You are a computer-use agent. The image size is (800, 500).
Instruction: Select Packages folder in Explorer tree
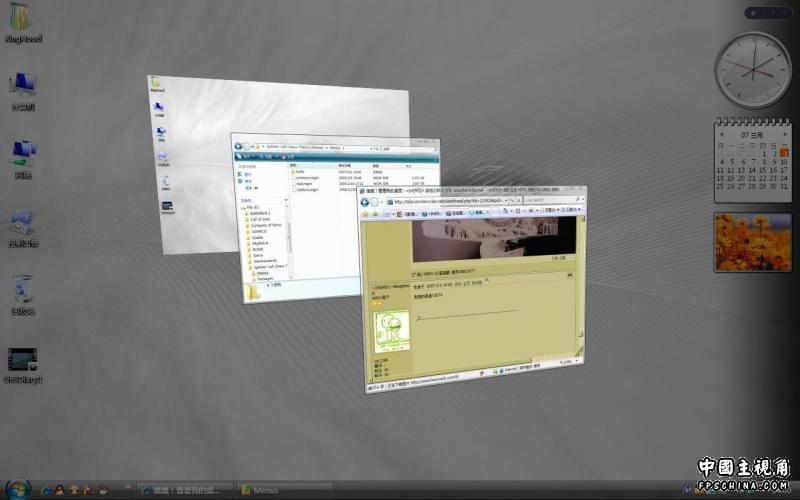(x=264, y=279)
